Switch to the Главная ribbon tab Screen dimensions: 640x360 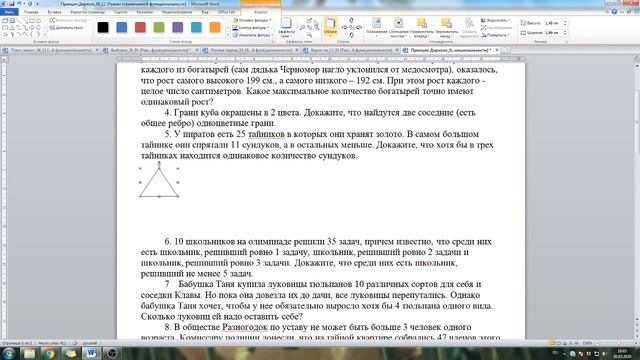(31, 12)
